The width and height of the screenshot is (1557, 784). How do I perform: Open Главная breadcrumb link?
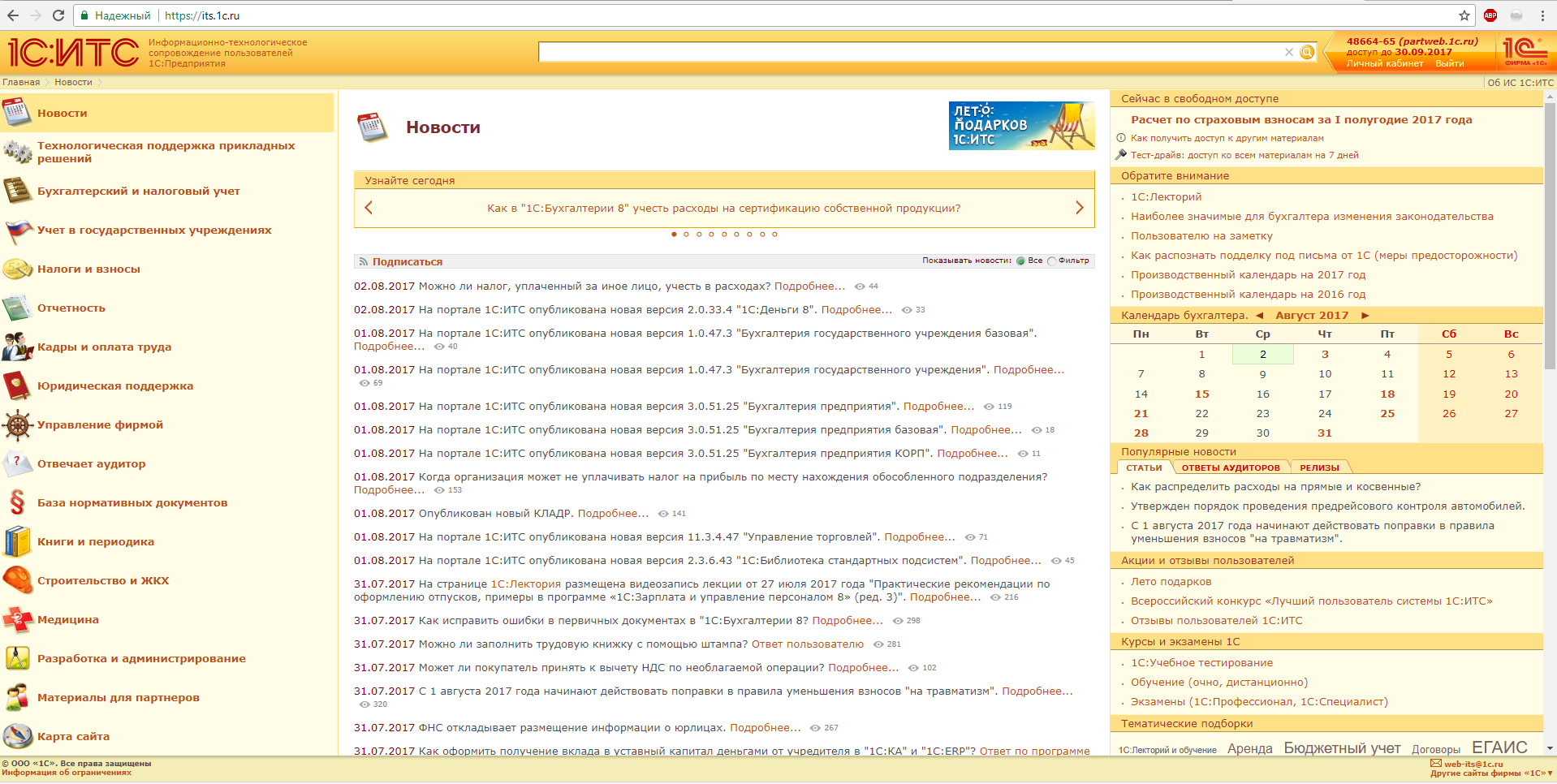click(21, 82)
